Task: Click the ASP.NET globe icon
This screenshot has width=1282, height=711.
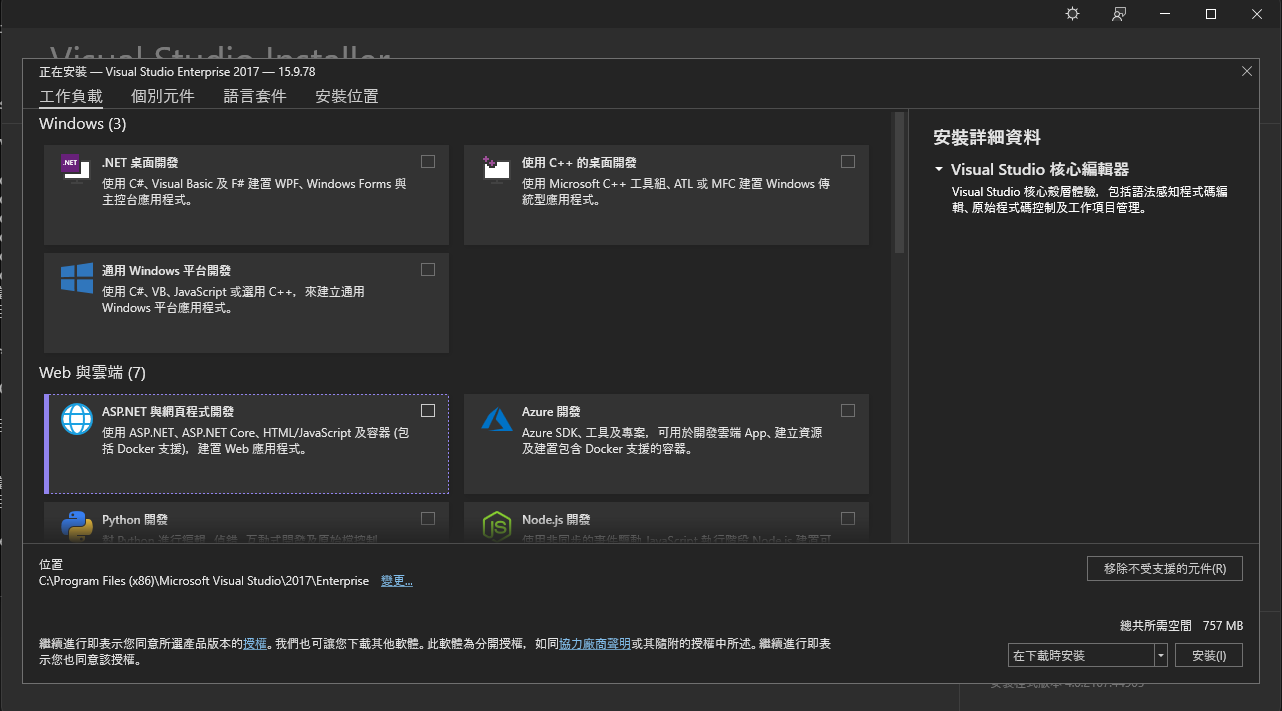Action: pos(77,419)
